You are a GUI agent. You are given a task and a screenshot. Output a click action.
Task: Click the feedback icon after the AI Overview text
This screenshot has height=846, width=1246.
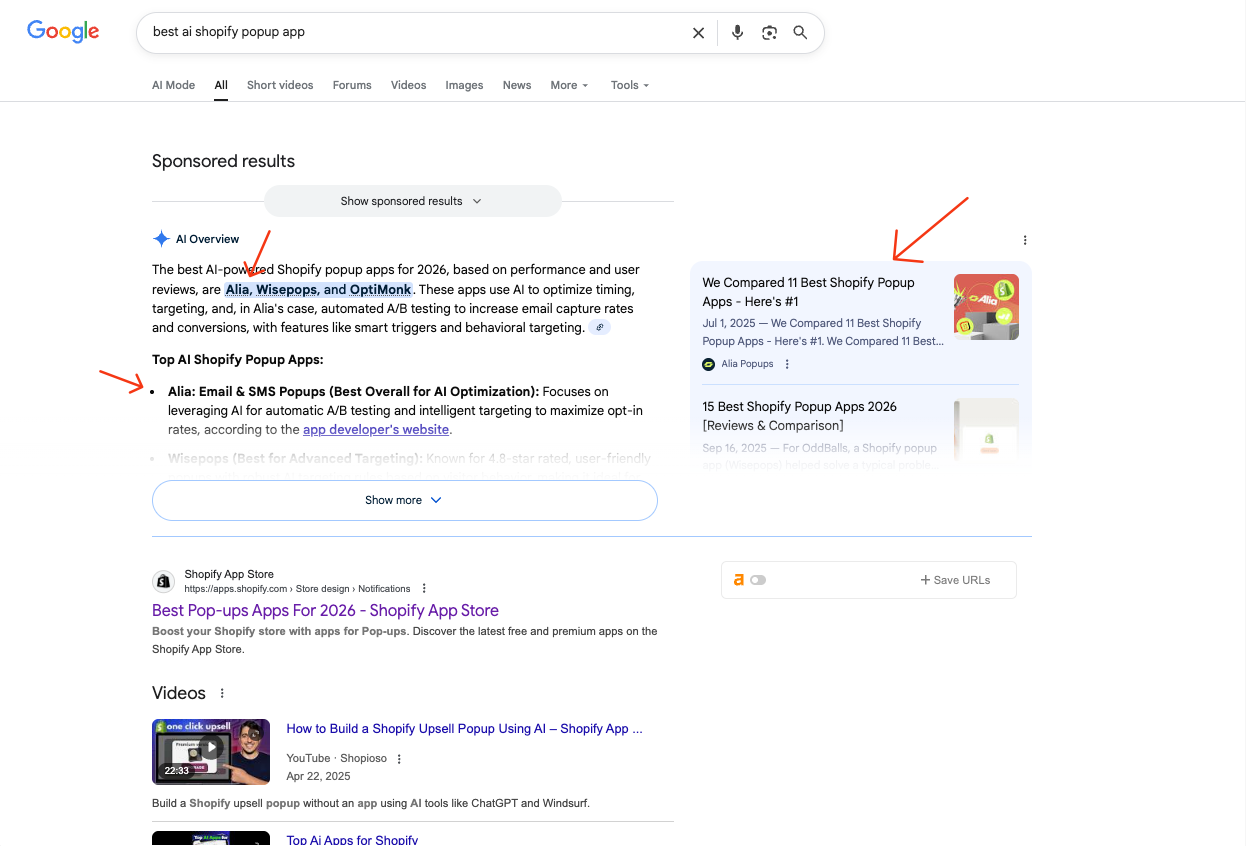(599, 327)
